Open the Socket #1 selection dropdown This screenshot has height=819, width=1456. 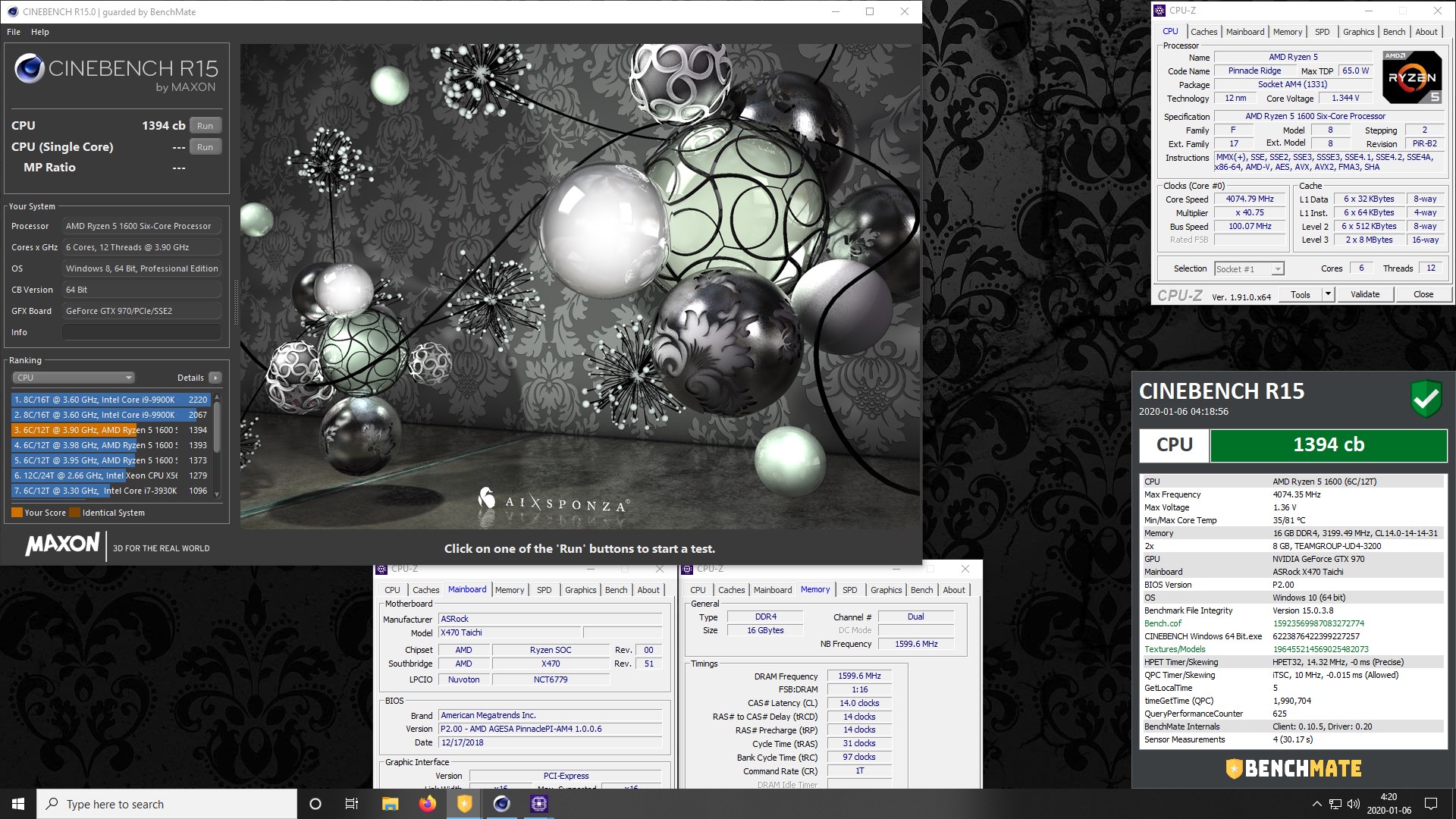tap(1249, 268)
